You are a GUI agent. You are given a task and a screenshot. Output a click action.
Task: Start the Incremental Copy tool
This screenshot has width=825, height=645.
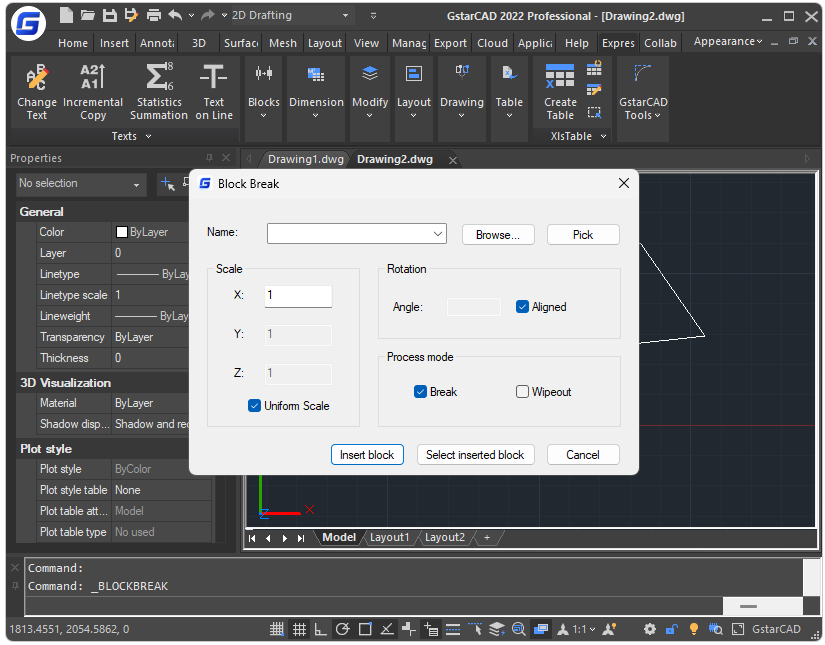click(93, 93)
